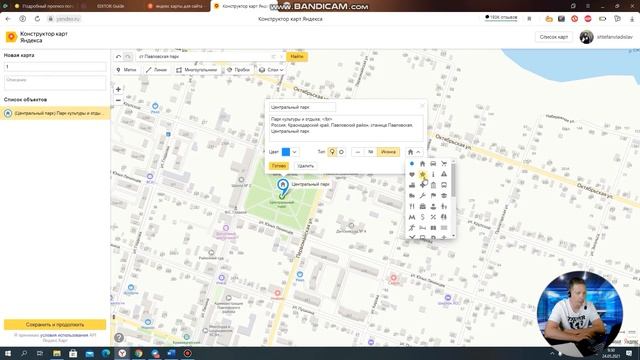Focus the map description field in sidebar

(55, 83)
